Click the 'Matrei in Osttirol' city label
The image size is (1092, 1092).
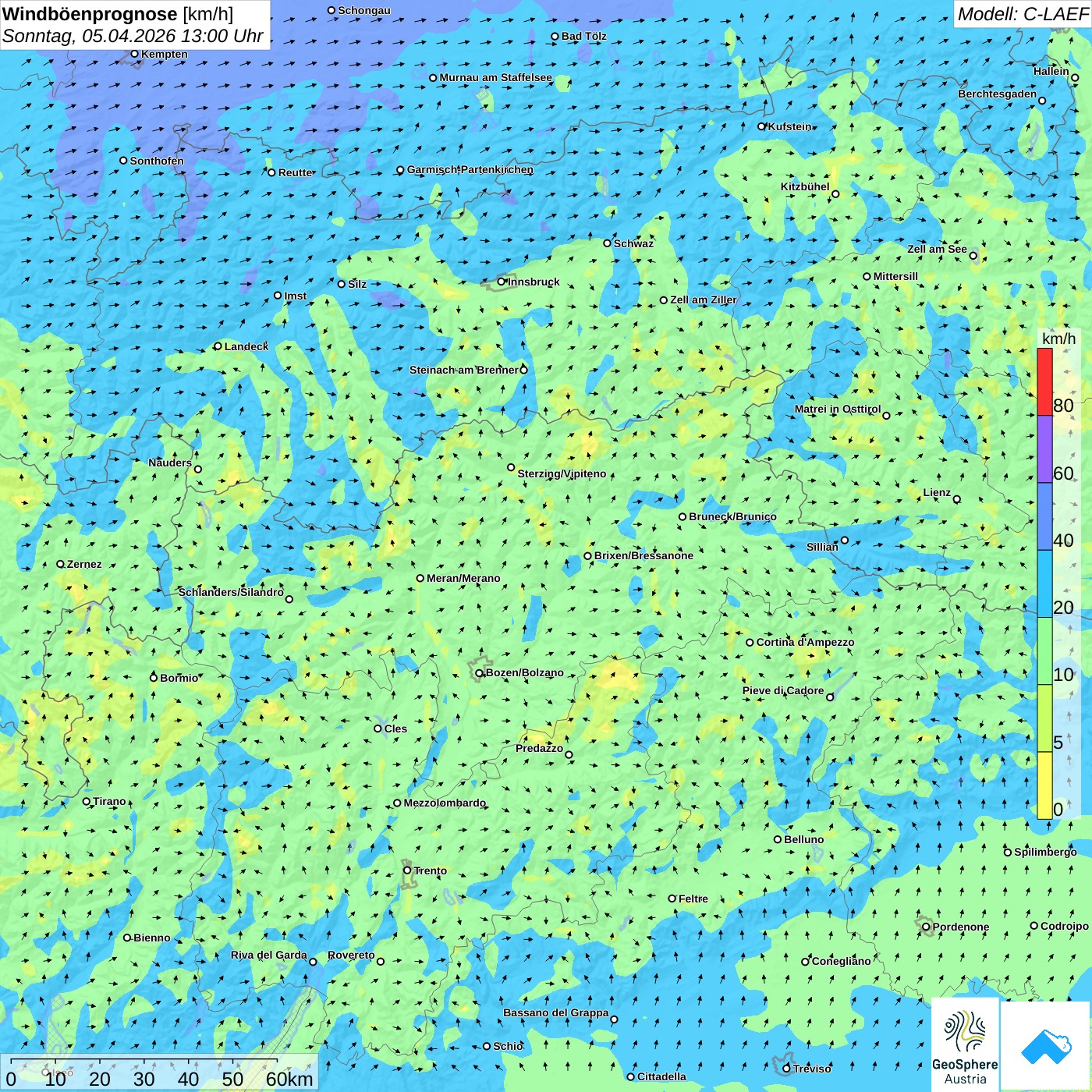point(838,409)
